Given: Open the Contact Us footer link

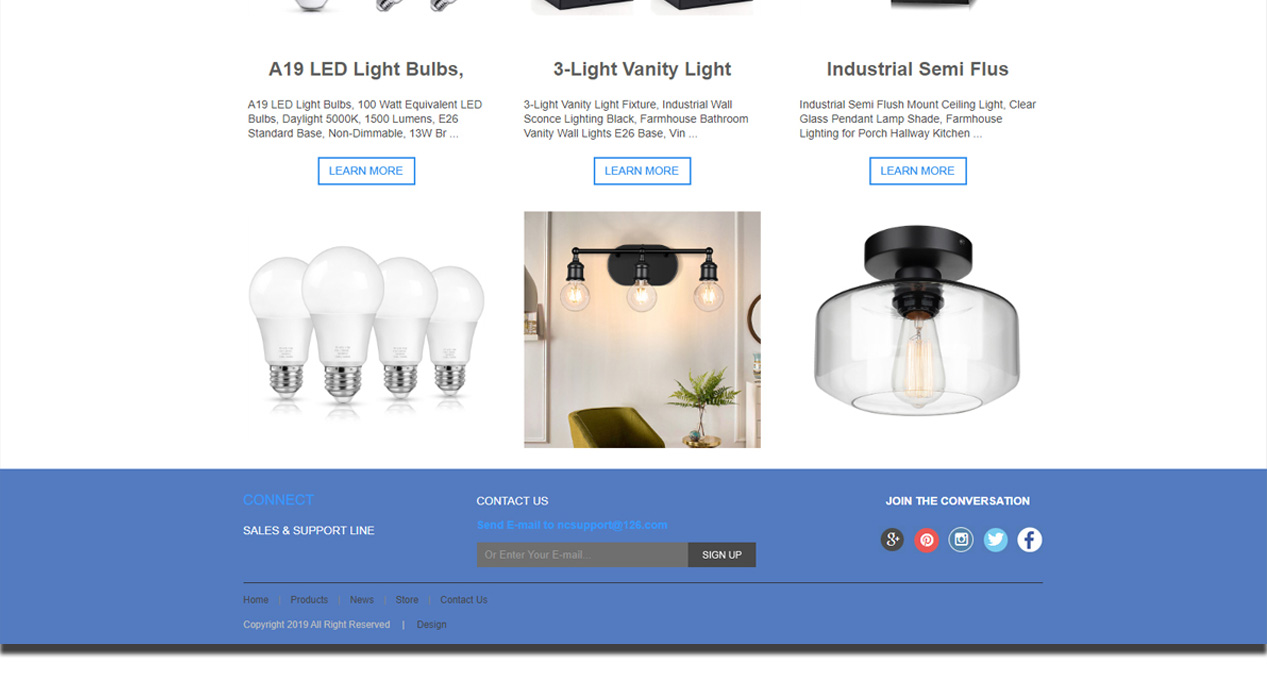Looking at the screenshot, I should tap(464, 600).
